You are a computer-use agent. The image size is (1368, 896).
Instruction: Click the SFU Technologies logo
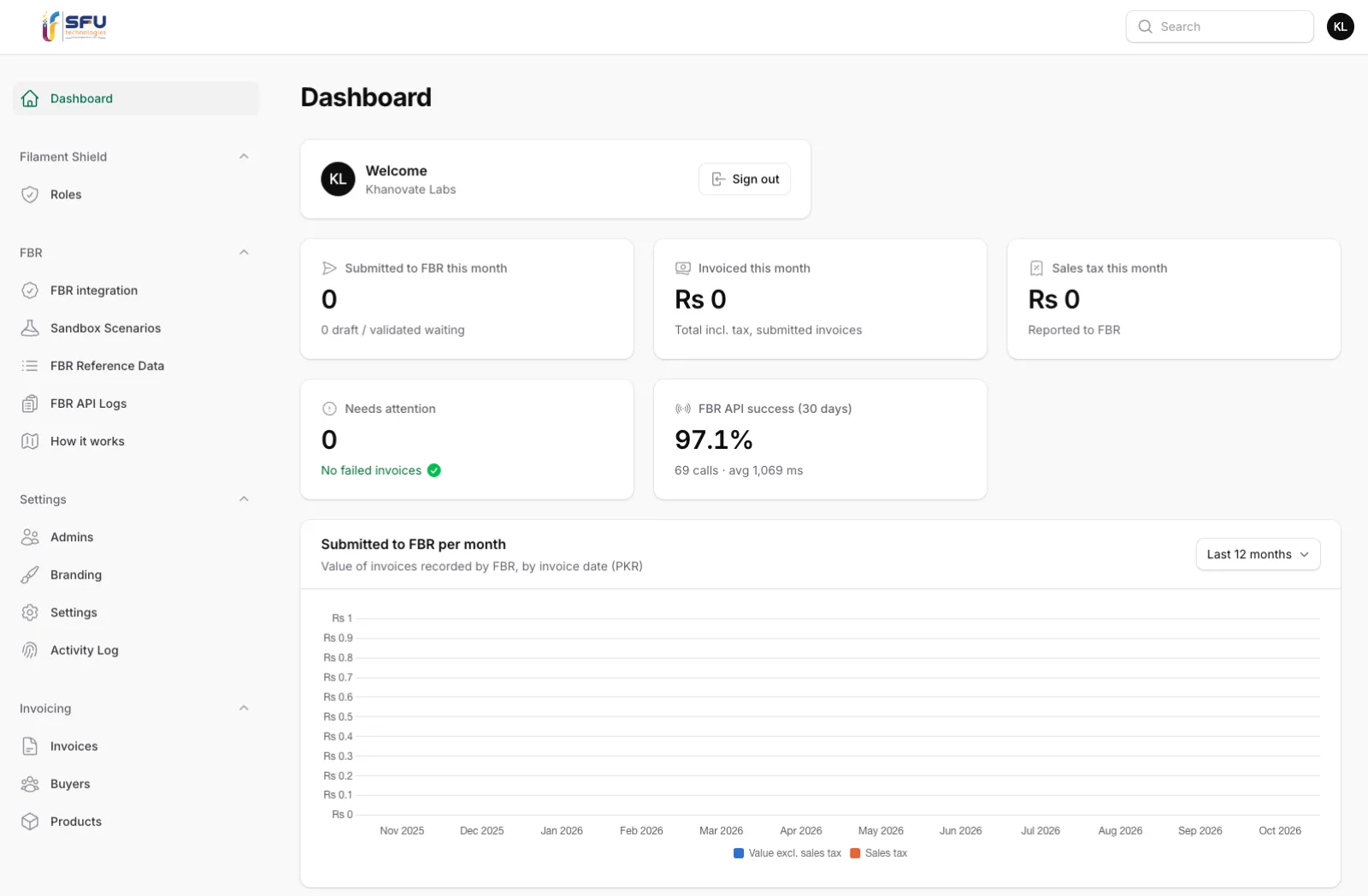74,27
